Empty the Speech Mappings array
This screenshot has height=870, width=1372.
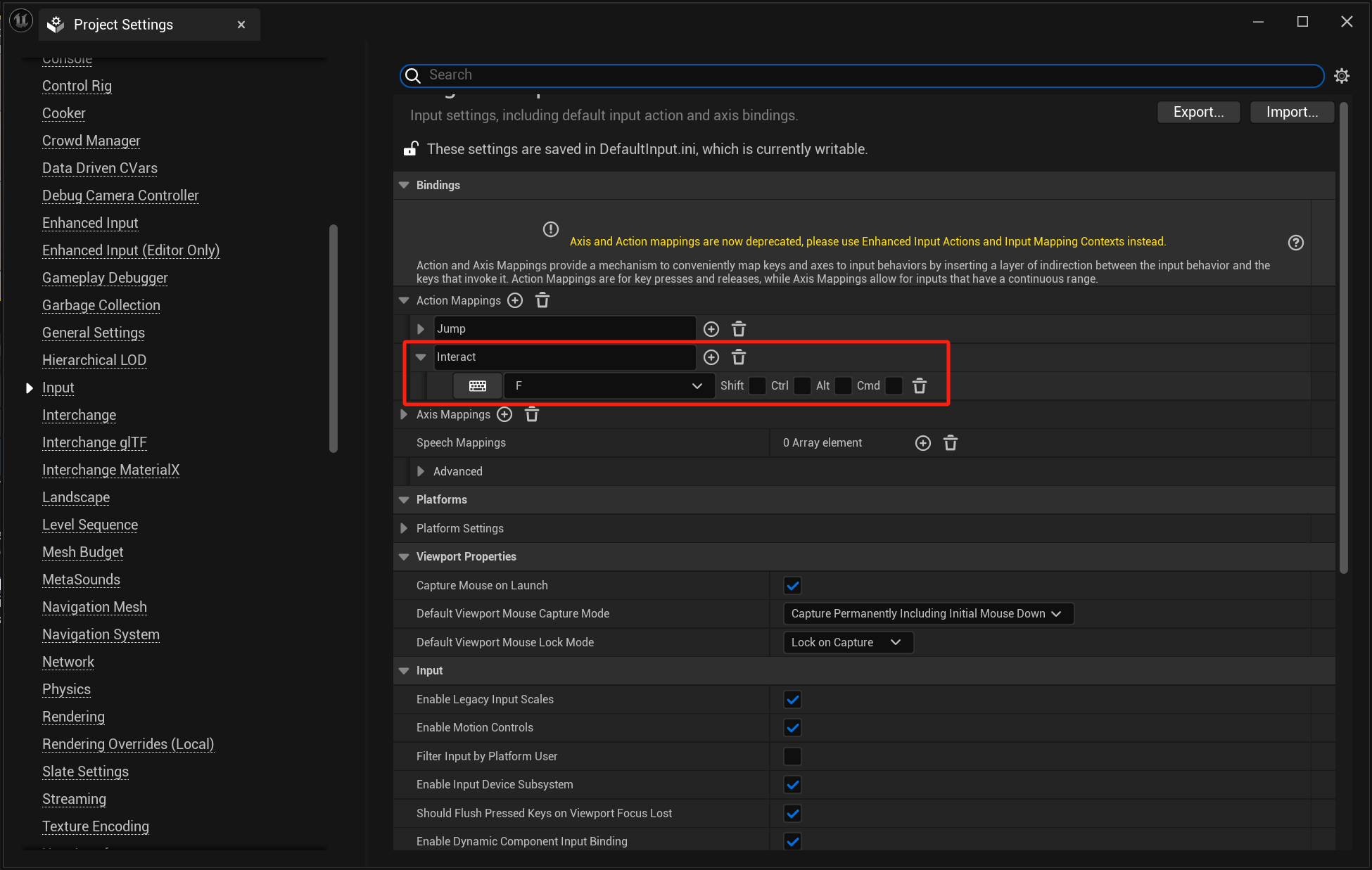click(951, 443)
